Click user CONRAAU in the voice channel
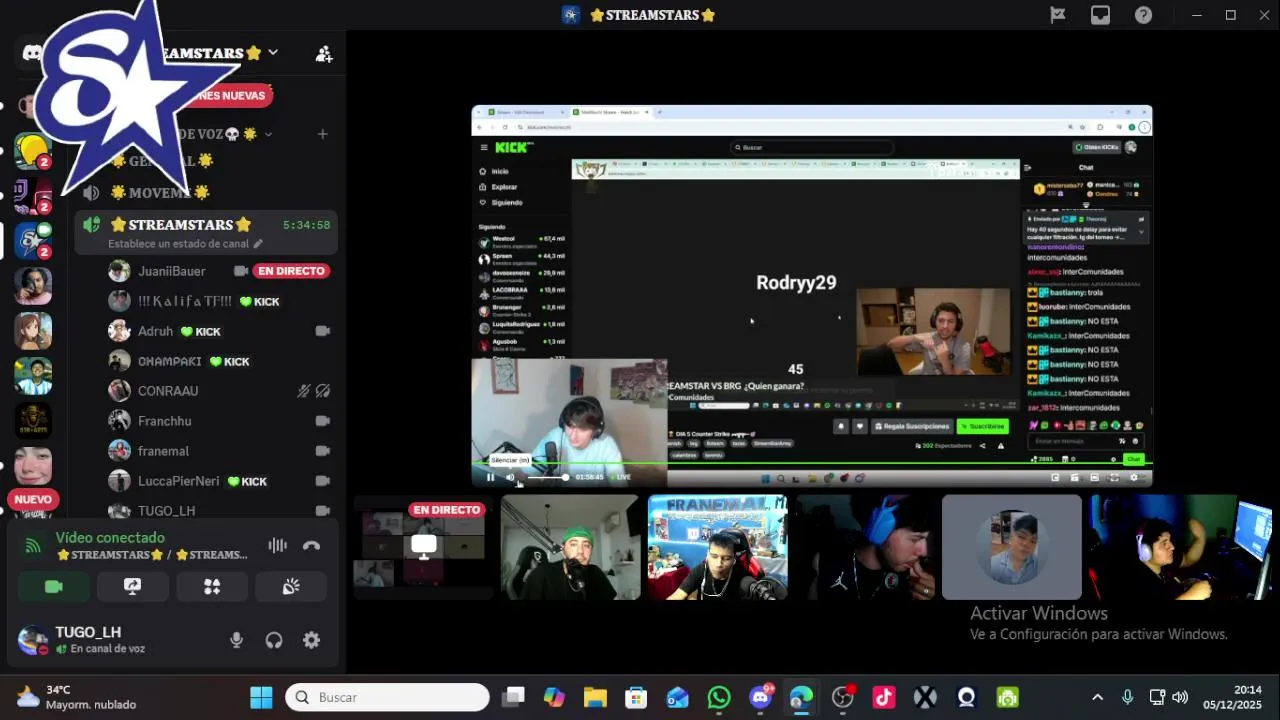 pos(168,391)
